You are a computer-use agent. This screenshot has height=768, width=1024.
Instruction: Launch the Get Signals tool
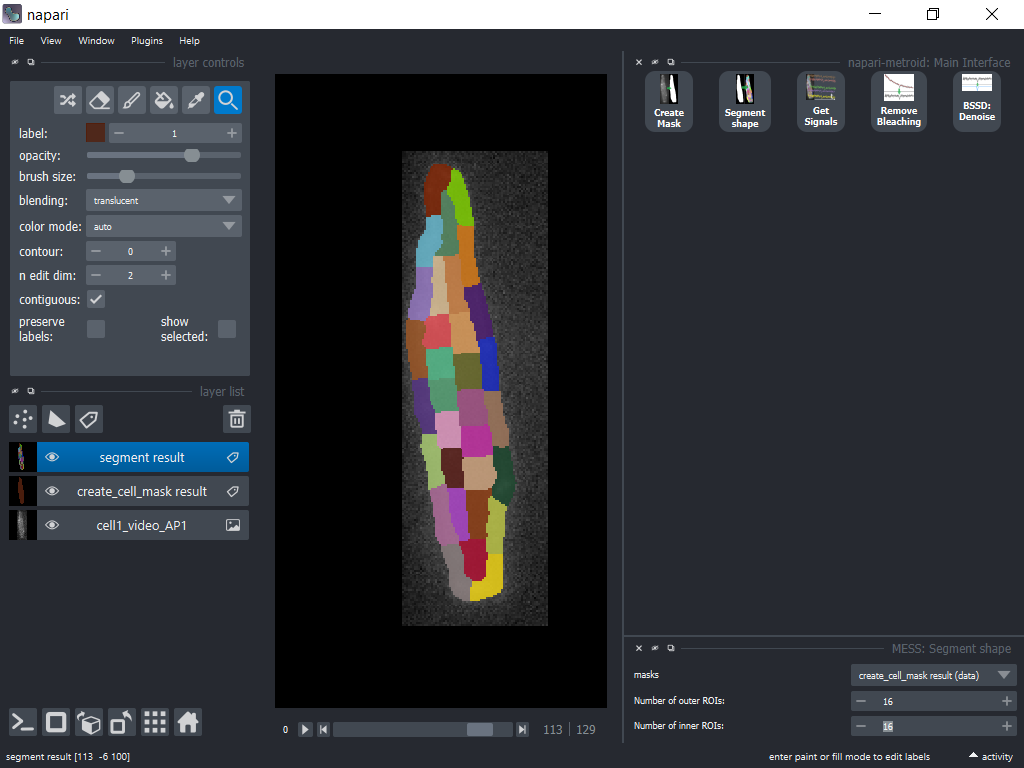[820, 101]
